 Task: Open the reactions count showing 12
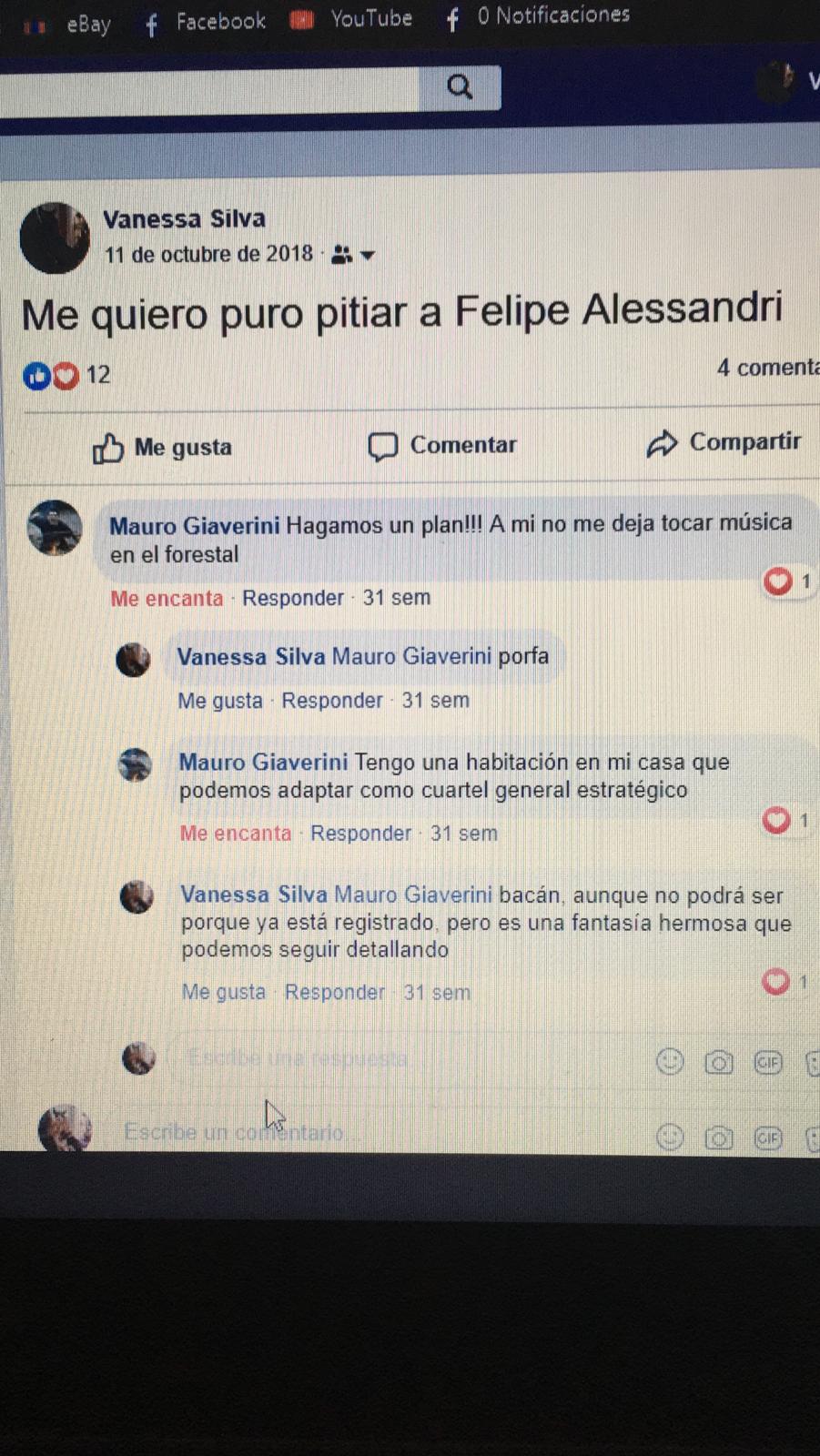(66, 375)
